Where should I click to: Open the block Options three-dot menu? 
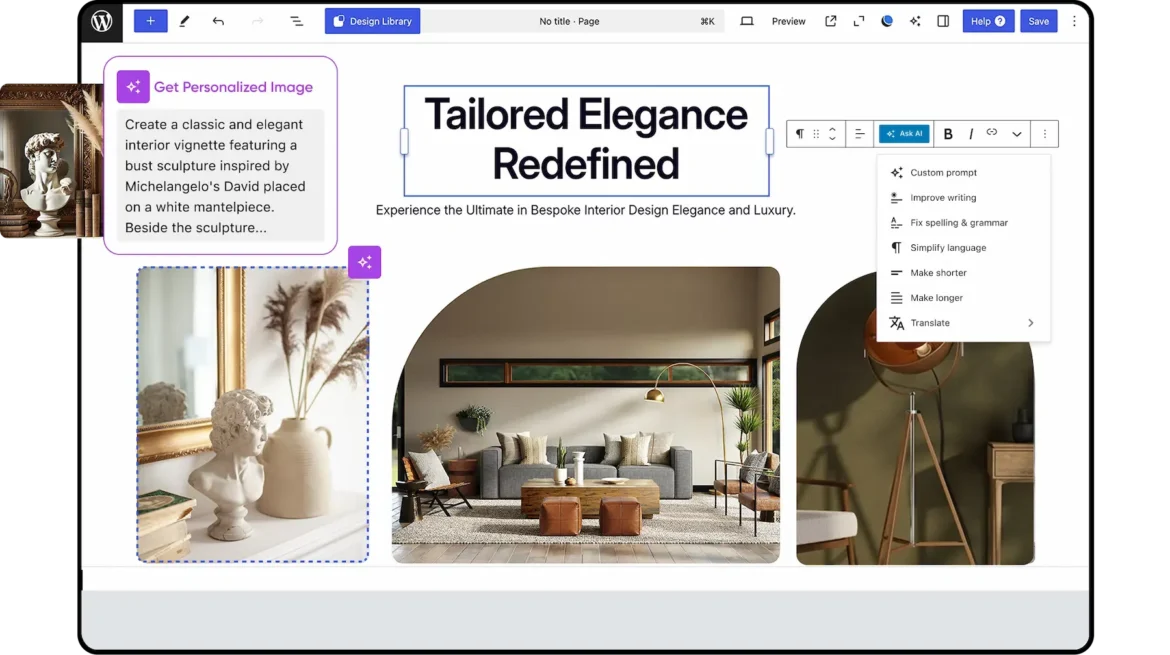pos(1044,134)
